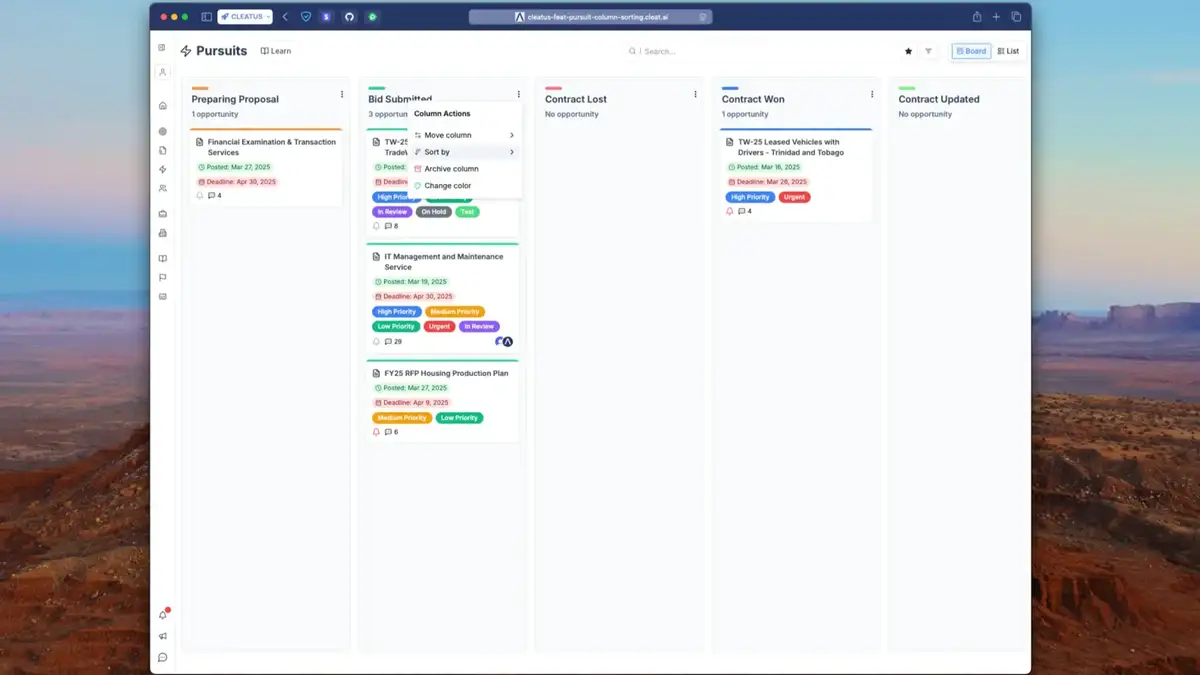This screenshot has height=675, width=1200.
Task: Open the home icon in left sidebar
Action: point(163,105)
